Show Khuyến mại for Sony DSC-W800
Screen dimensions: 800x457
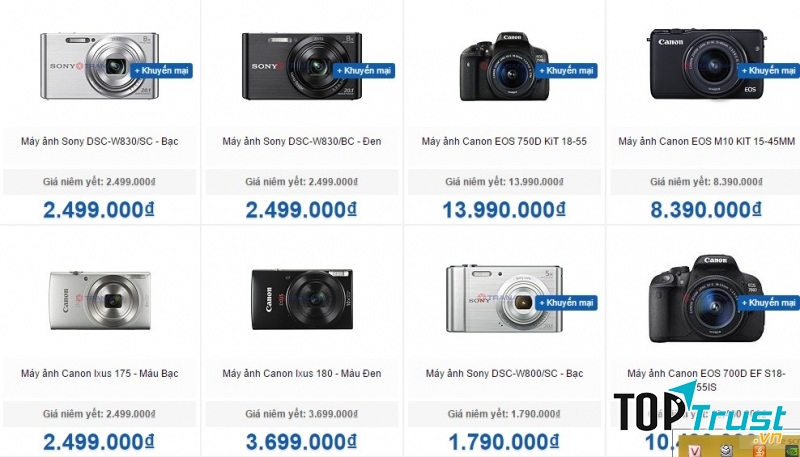click(566, 303)
